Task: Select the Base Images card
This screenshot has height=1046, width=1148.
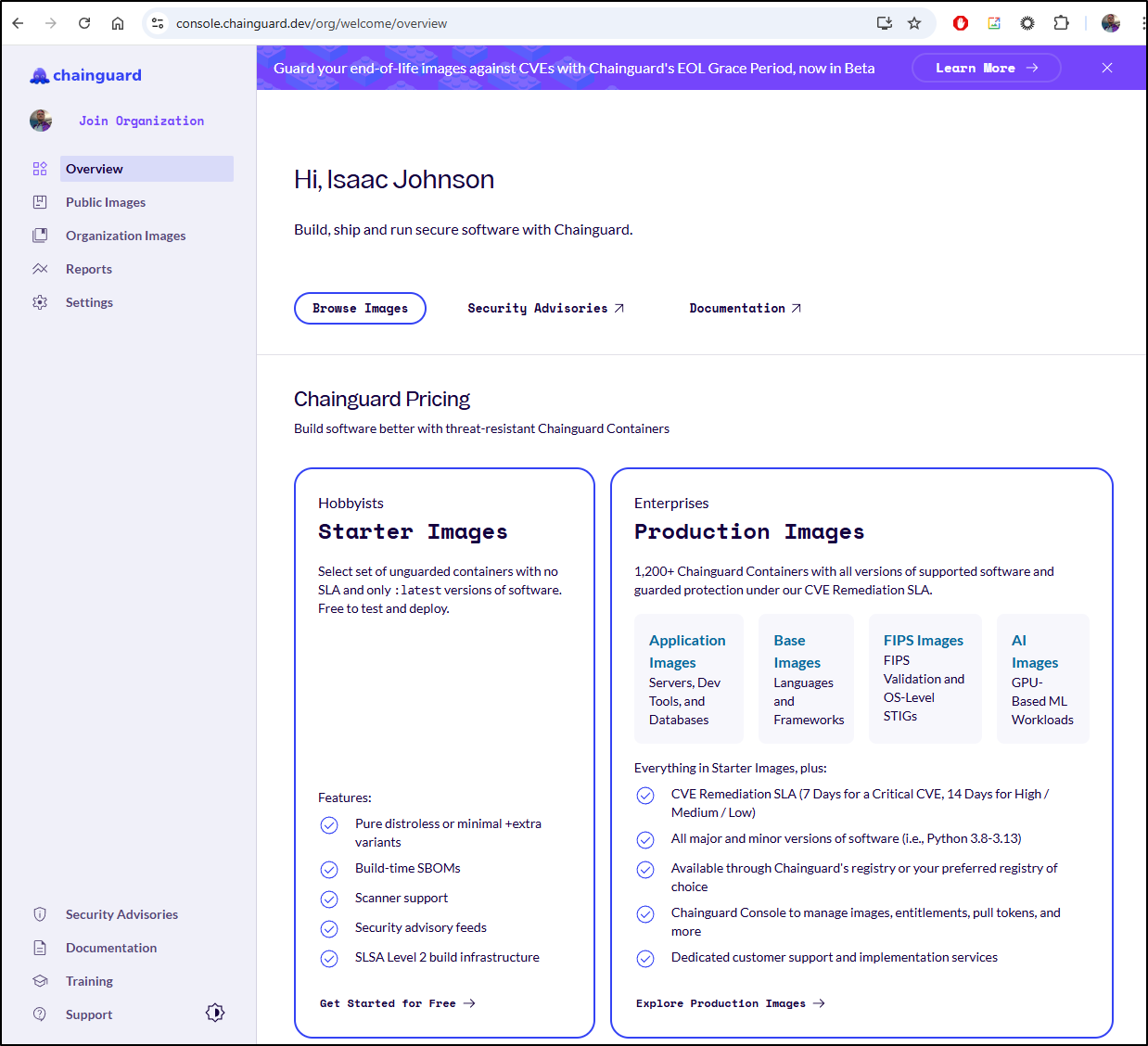Action: click(806, 679)
